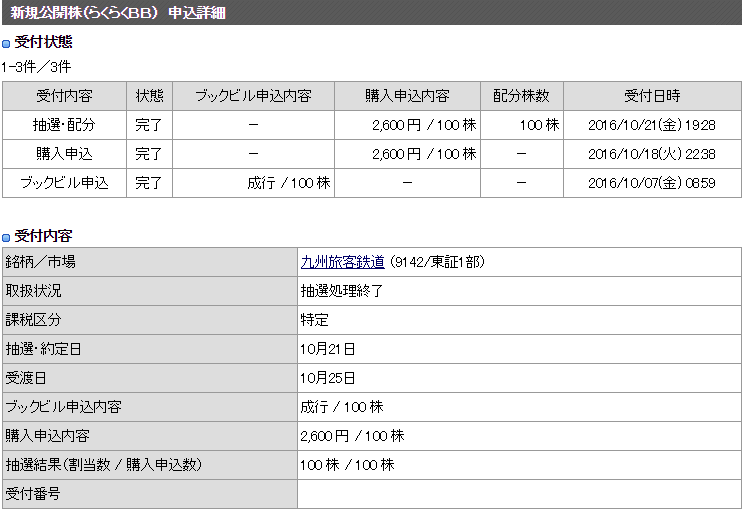Click the ブックビル申込内容 column header
744x513 pixels.
(253, 96)
